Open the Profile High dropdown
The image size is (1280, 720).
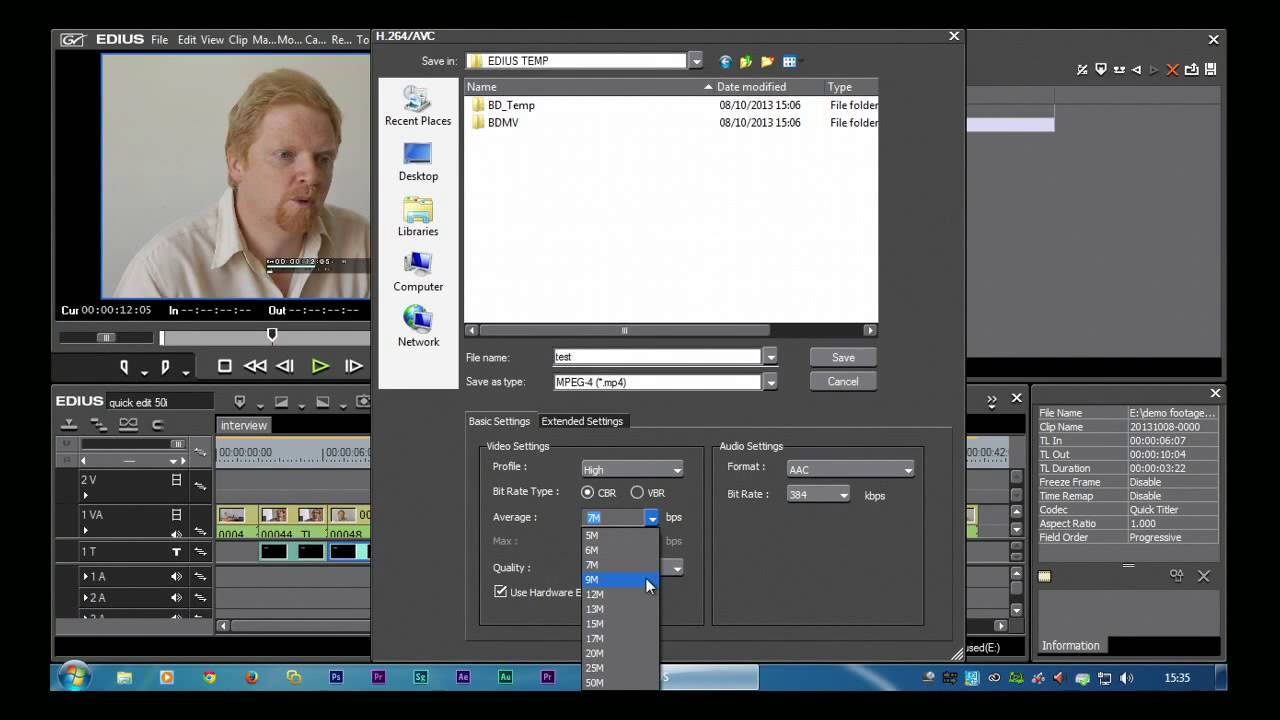(x=677, y=470)
